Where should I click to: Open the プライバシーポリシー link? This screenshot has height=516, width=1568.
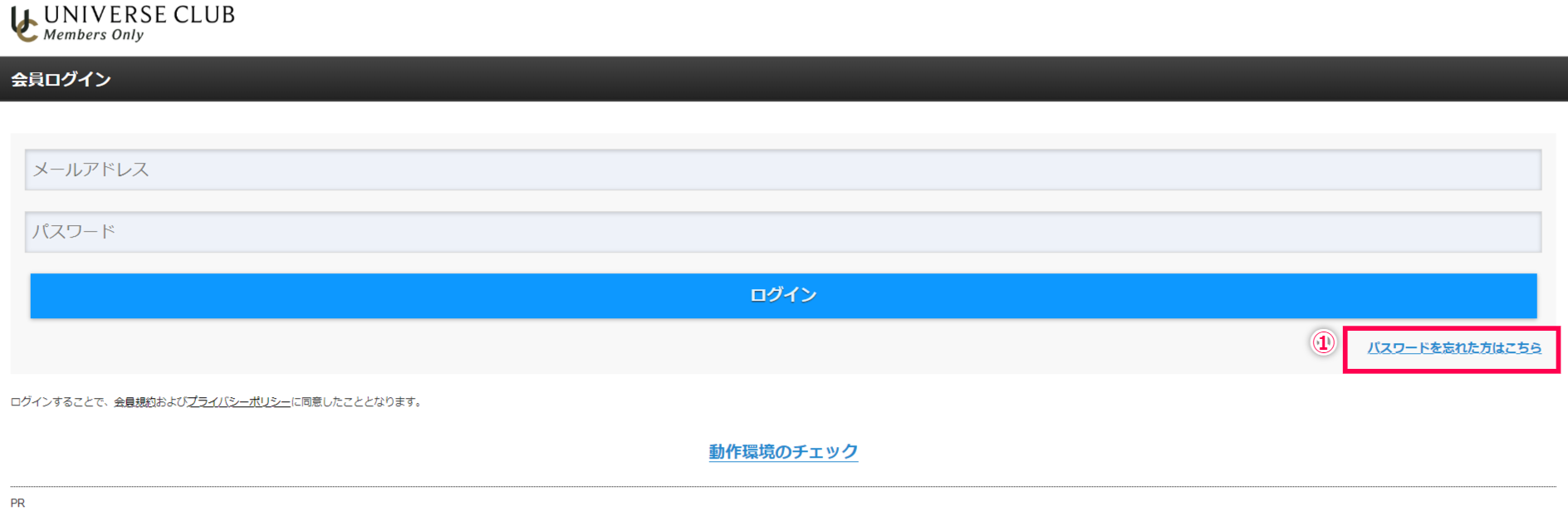pyautogui.click(x=239, y=402)
